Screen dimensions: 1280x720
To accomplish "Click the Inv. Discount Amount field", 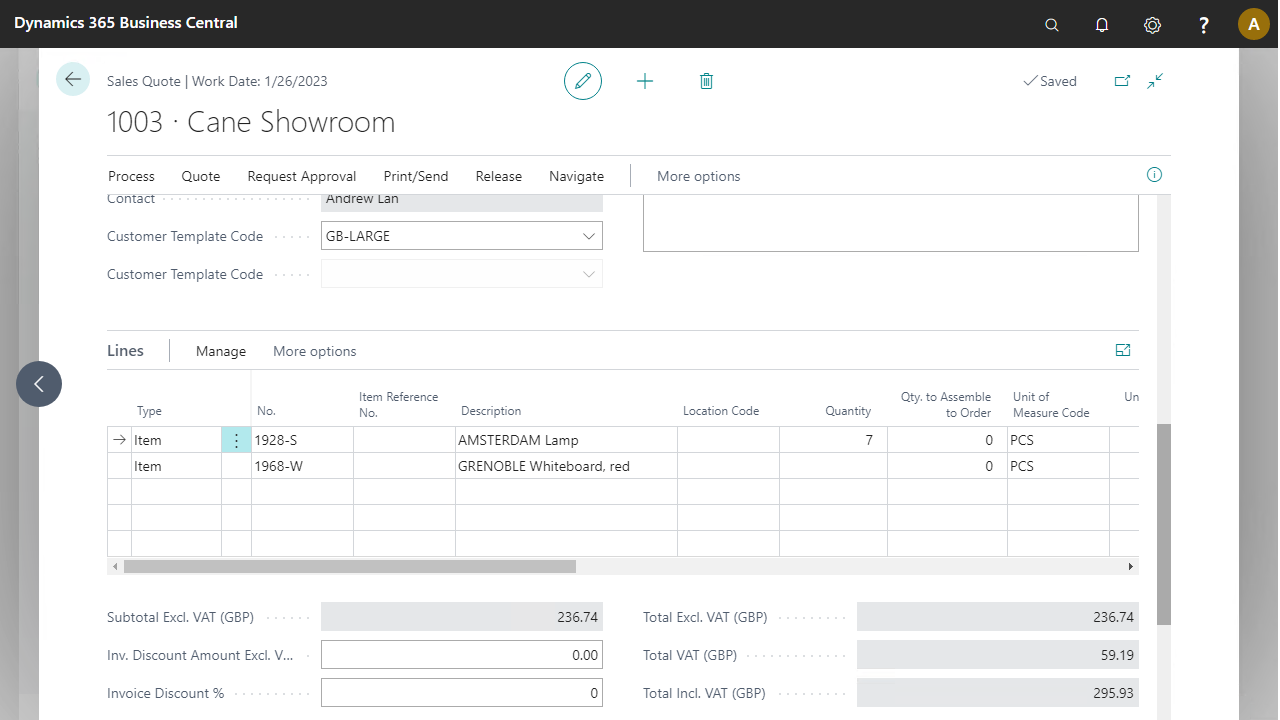I will tap(462, 655).
